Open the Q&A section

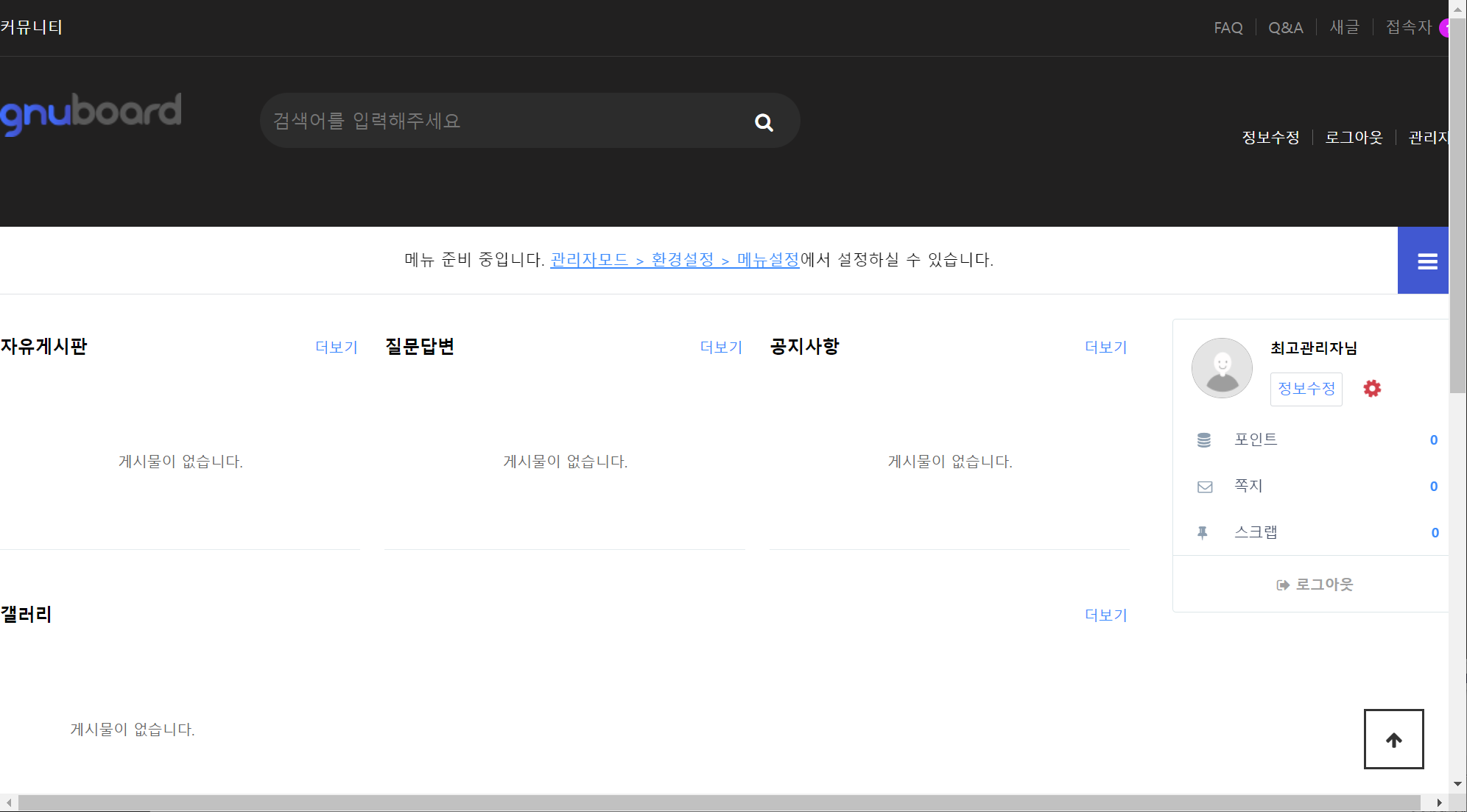click(1285, 27)
